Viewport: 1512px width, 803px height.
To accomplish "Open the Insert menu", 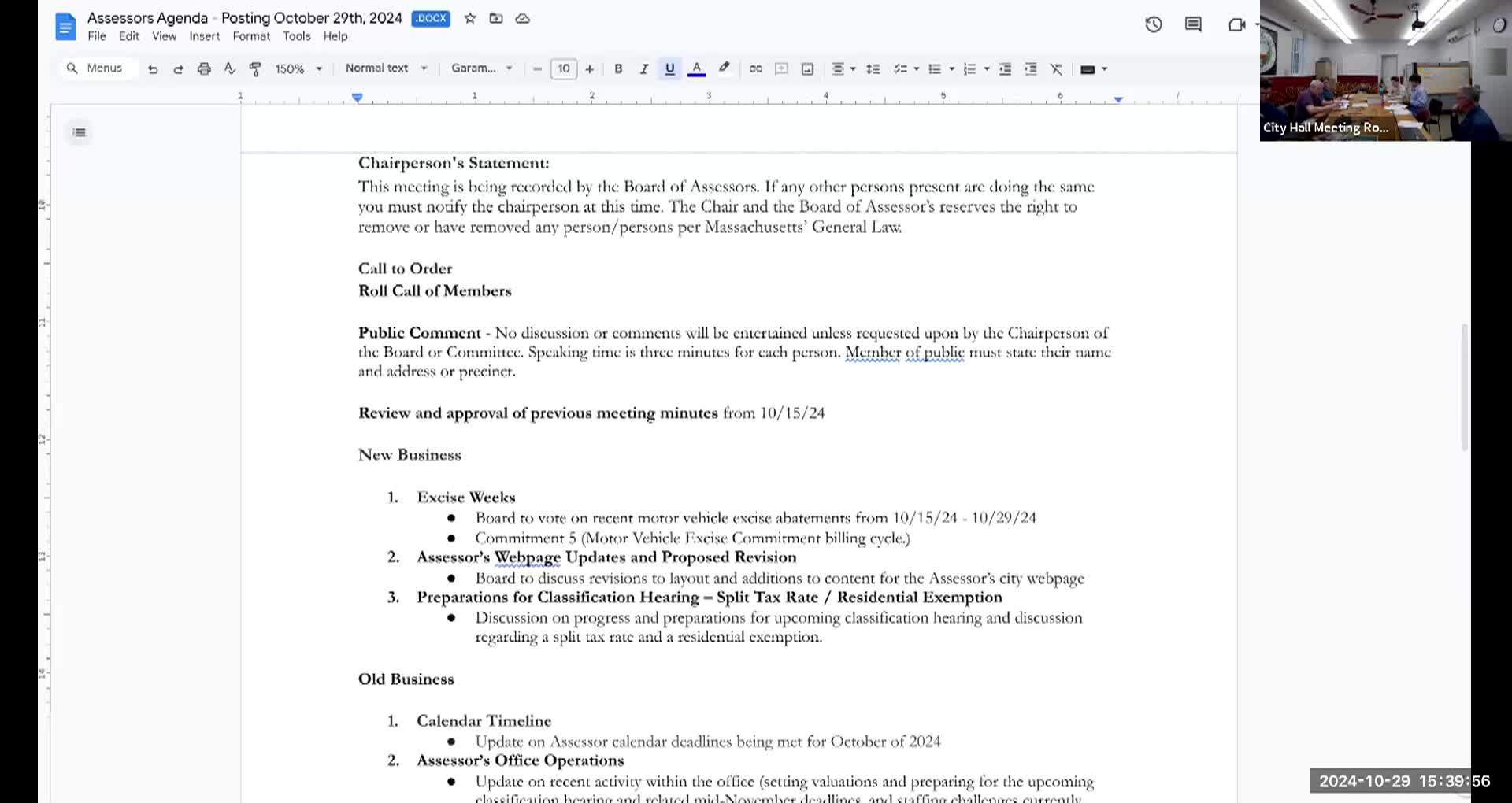I will tap(205, 36).
